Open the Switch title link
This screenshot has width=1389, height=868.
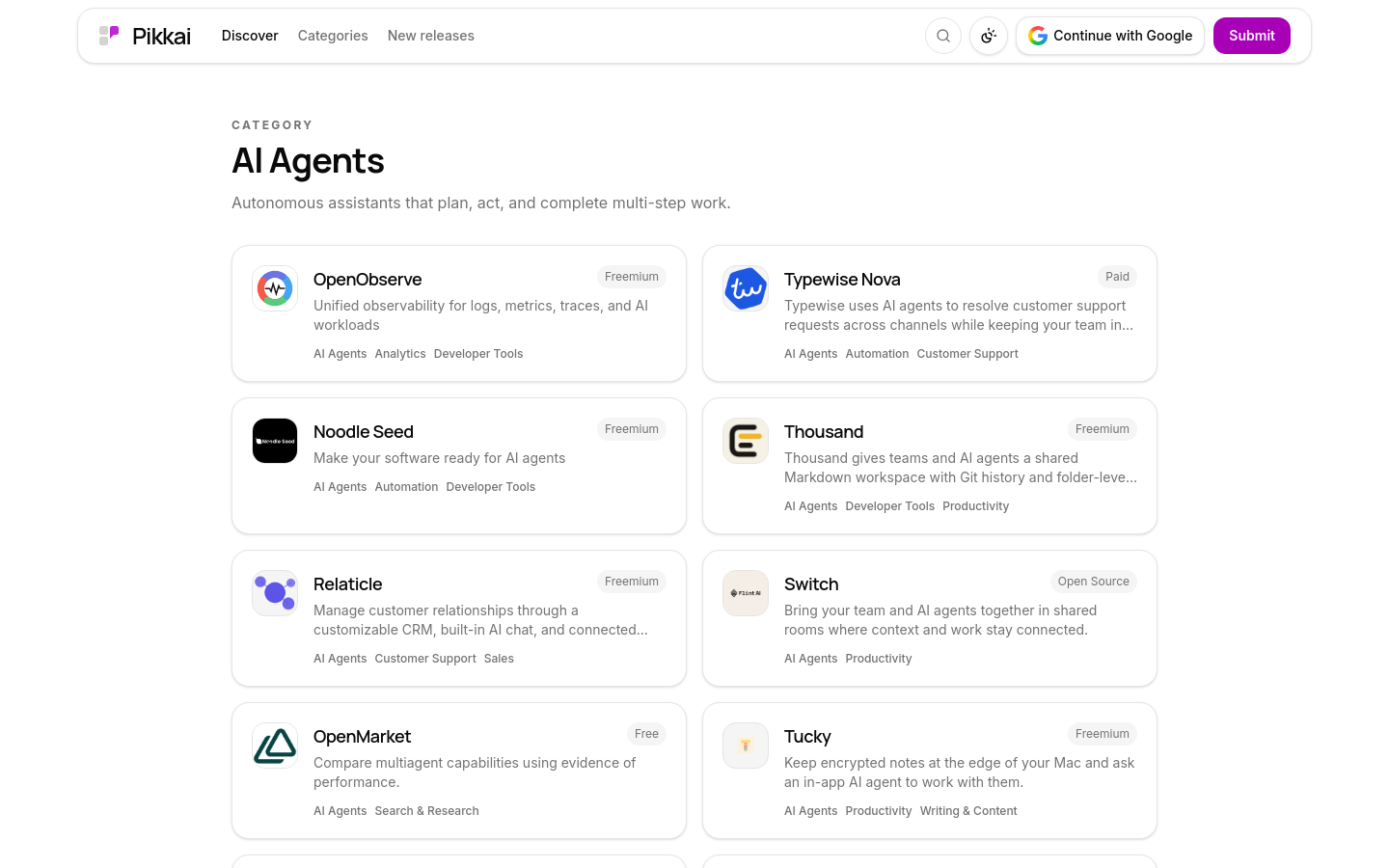click(x=811, y=584)
